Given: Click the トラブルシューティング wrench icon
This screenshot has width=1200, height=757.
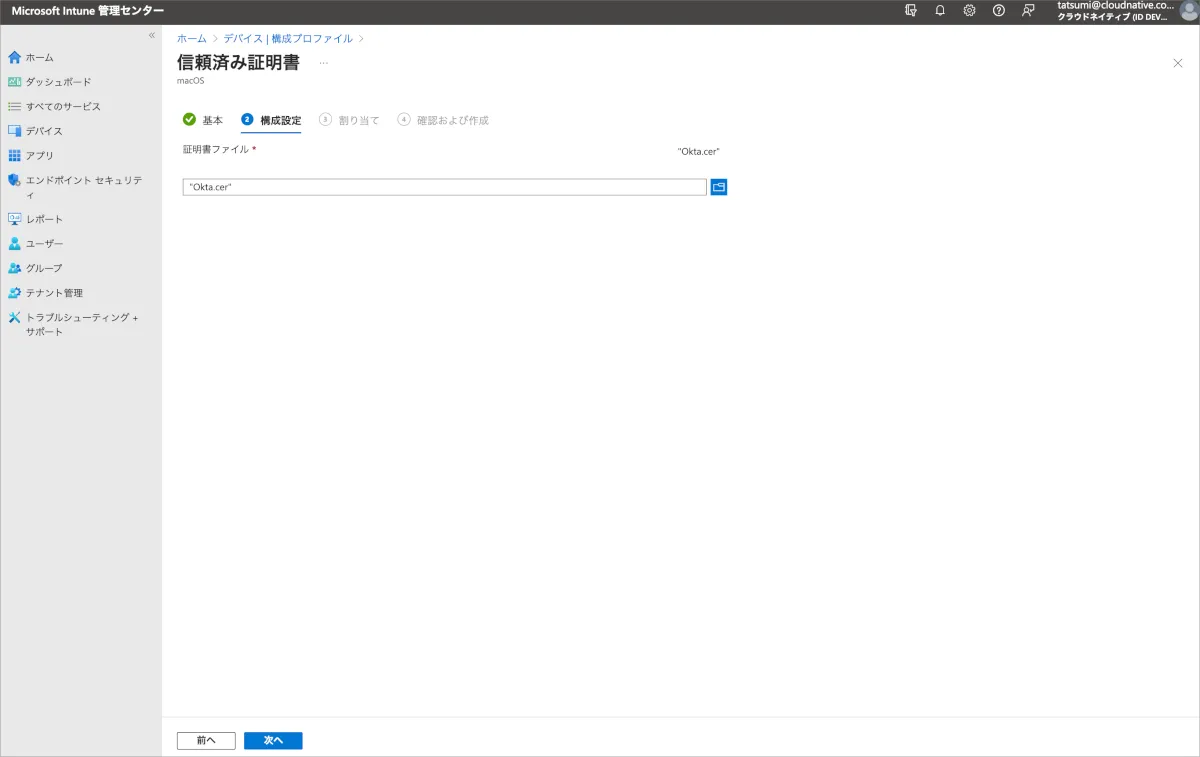Looking at the screenshot, I should click(14, 317).
